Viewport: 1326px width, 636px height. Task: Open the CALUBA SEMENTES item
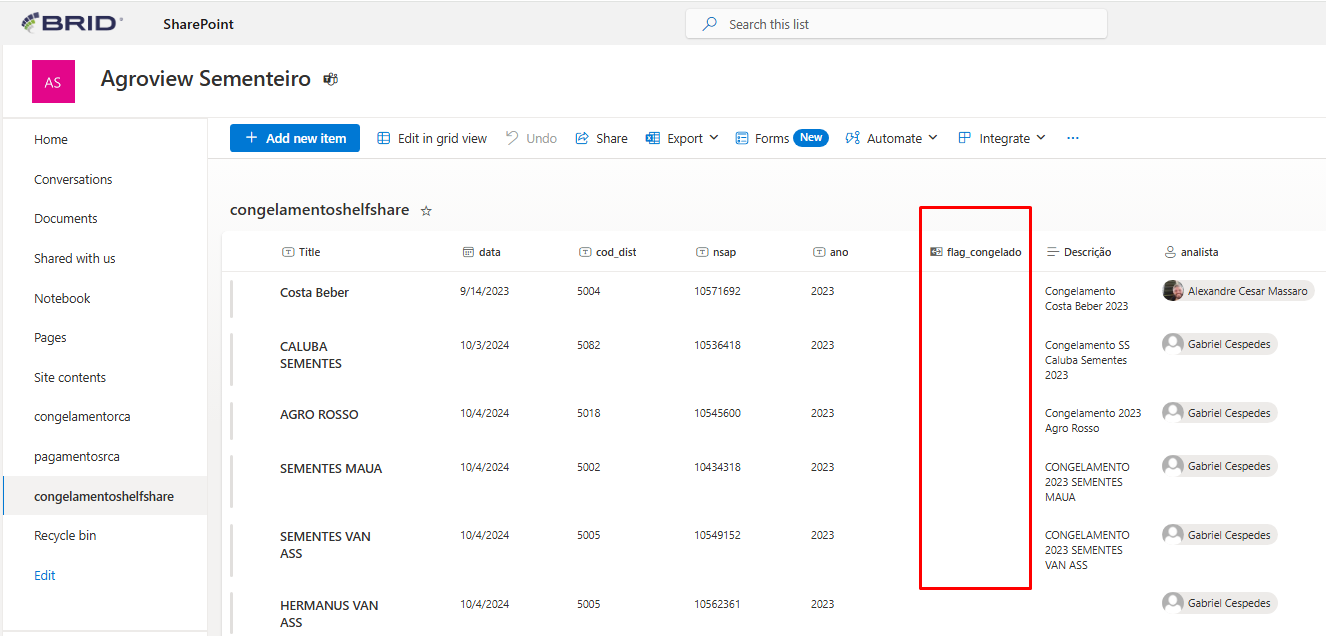[311, 355]
